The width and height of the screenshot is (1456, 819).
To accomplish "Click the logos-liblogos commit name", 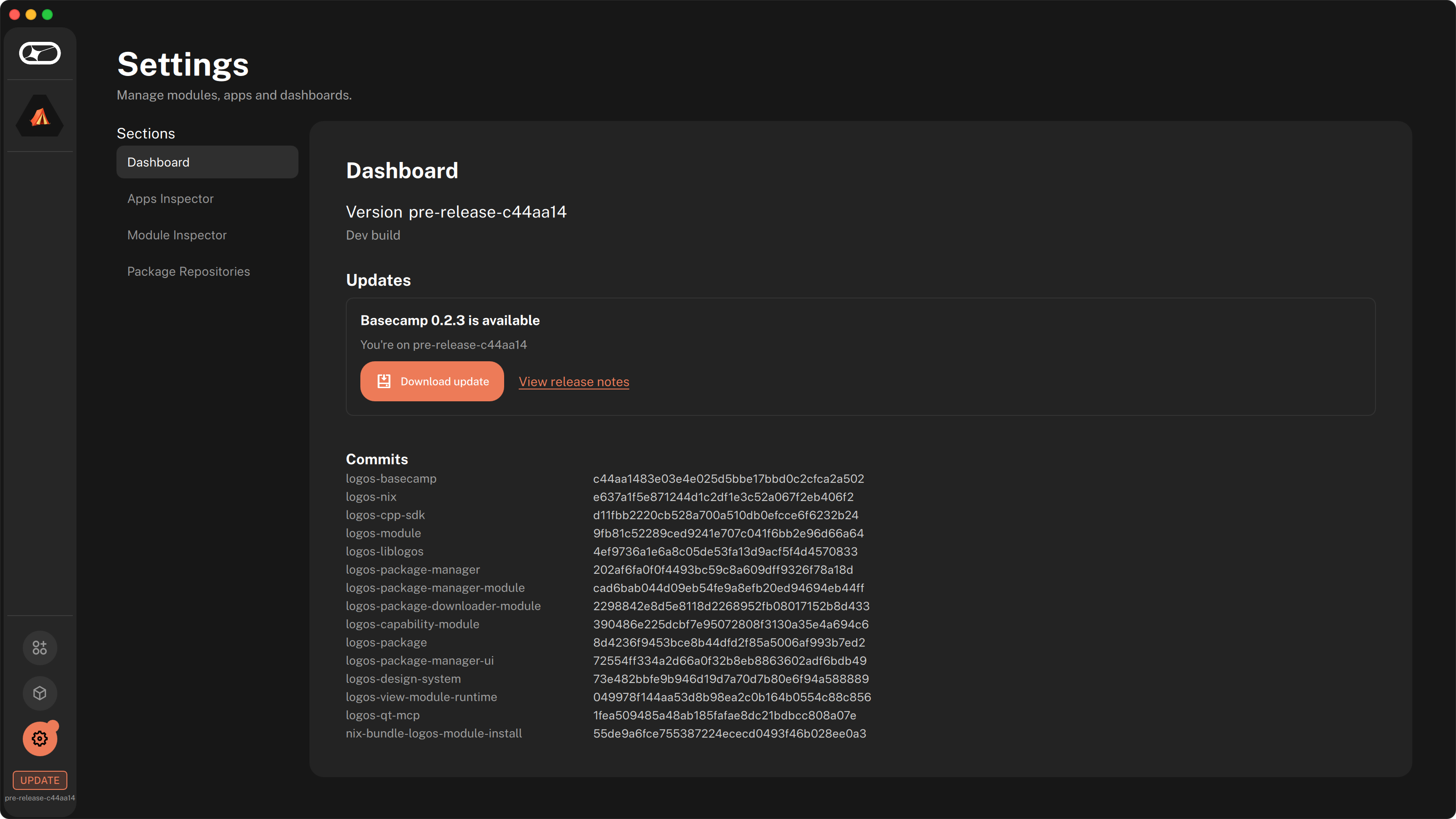I will [384, 551].
